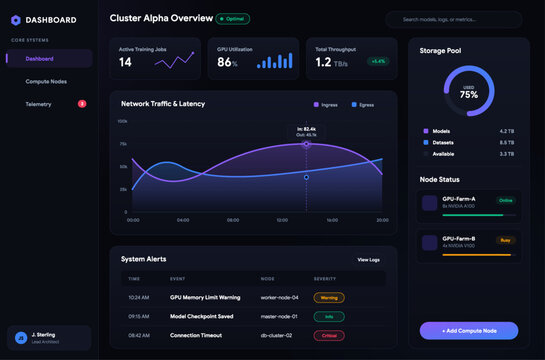
Task: Select the Datasets 8.5 TB value
Action: click(x=507, y=142)
